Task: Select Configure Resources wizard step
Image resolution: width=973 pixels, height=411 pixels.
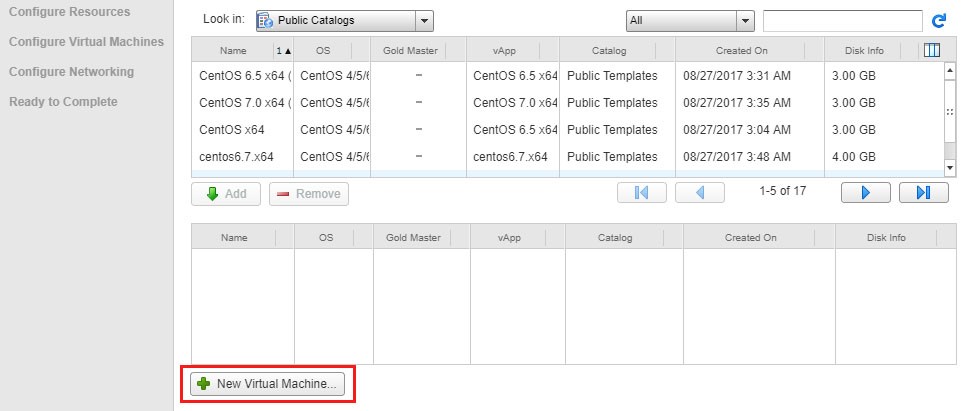Action: click(69, 12)
